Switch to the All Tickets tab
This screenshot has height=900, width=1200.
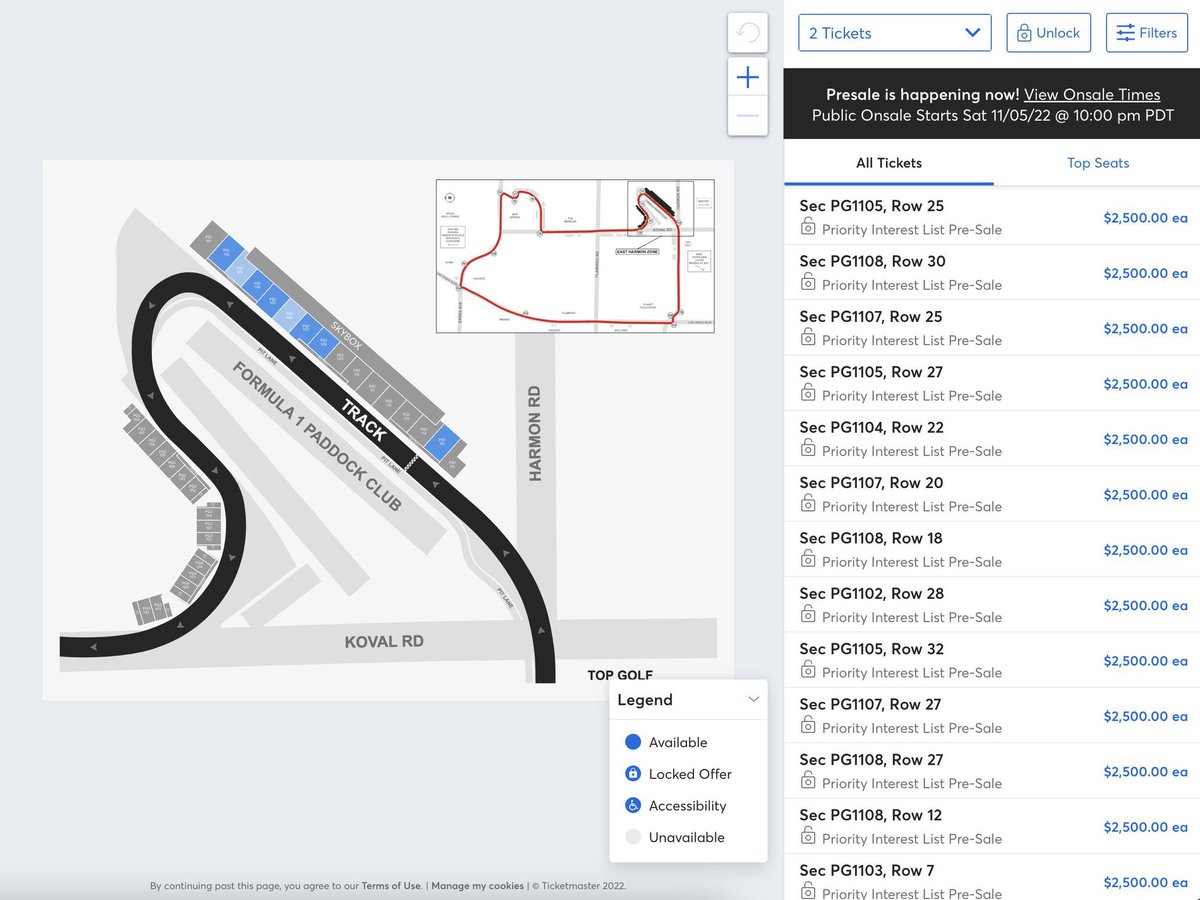click(x=889, y=163)
